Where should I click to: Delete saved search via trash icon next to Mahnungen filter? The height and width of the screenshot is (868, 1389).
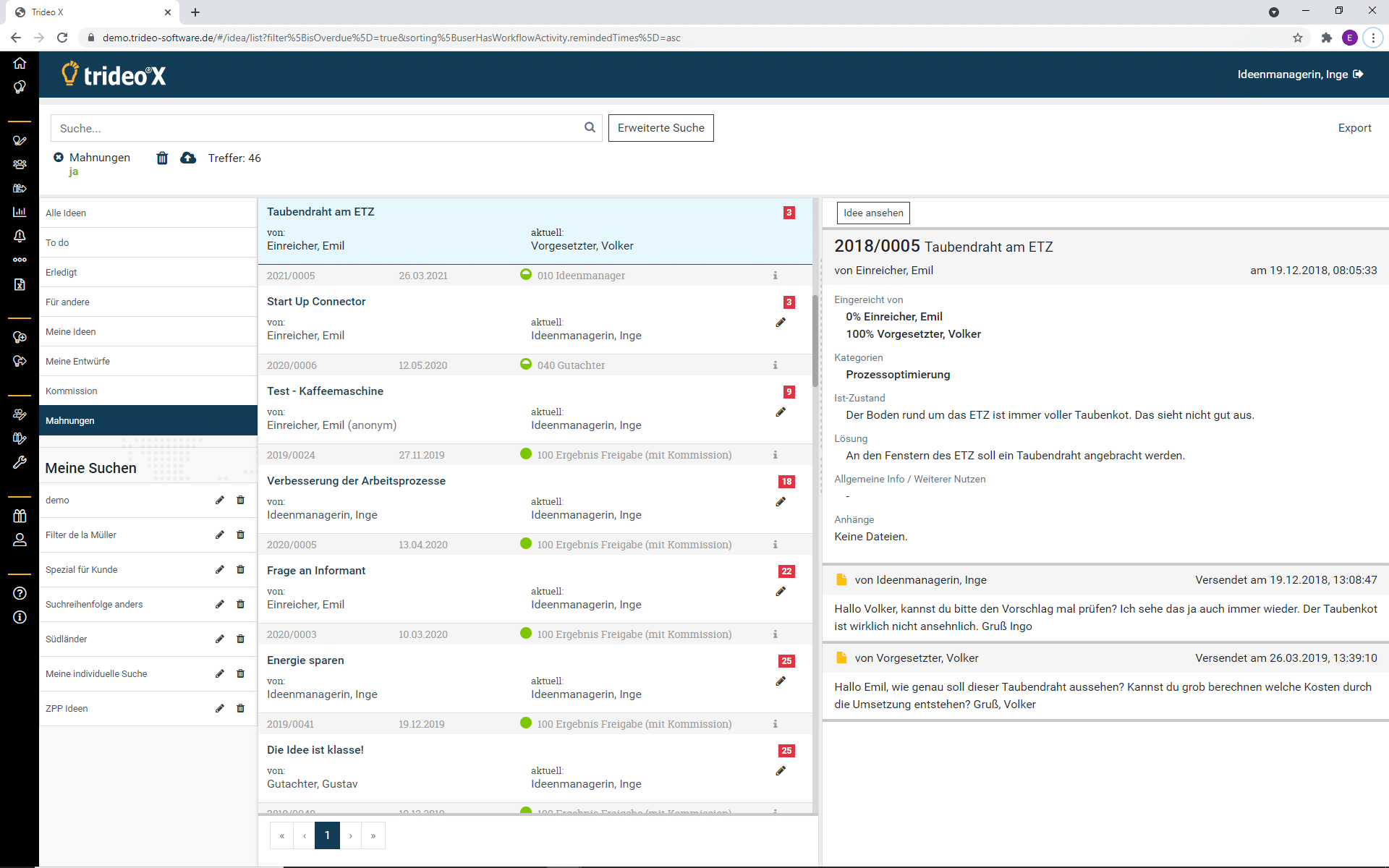coord(162,158)
